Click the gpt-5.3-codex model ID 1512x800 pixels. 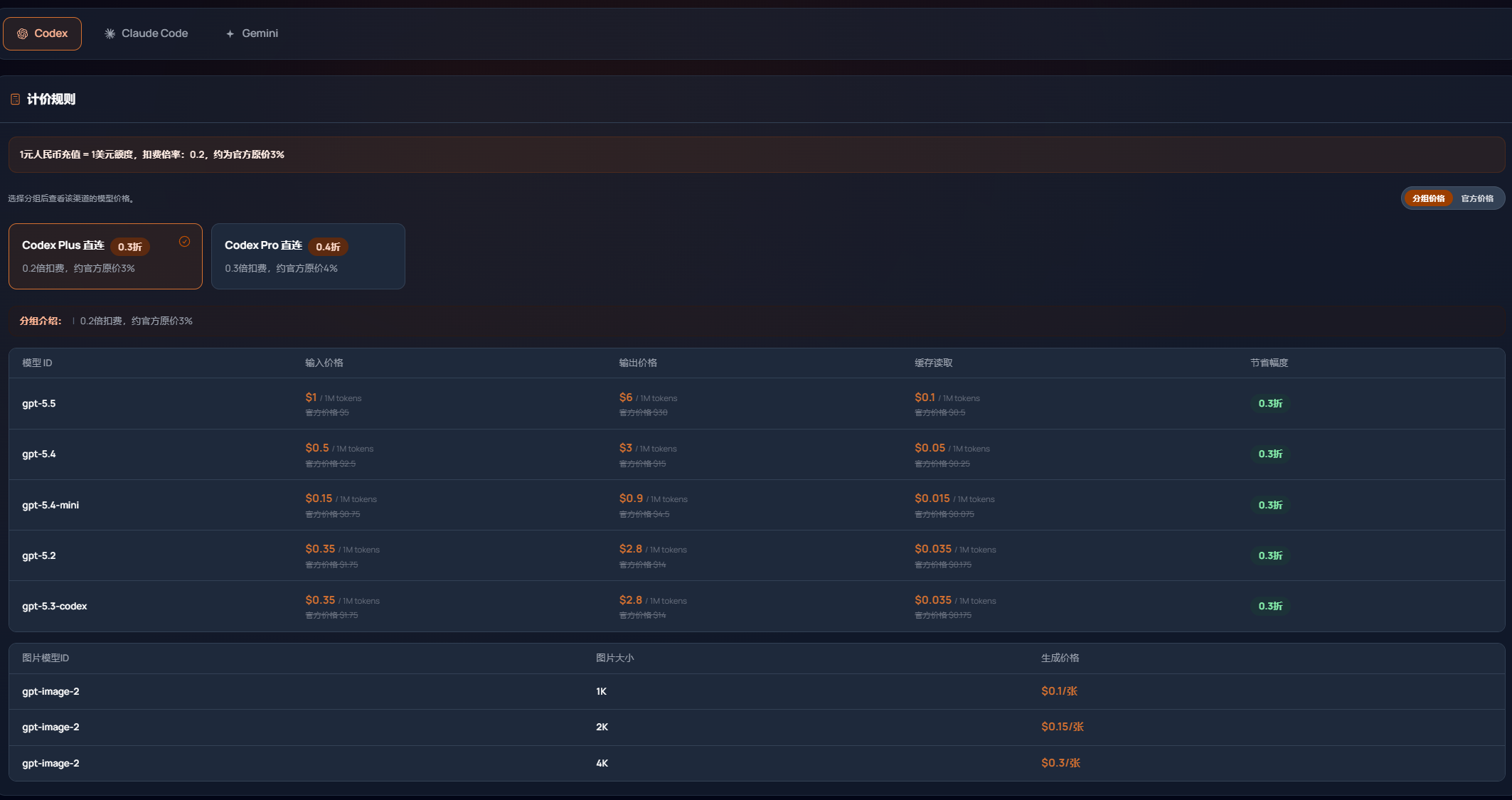tap(55, 606)
